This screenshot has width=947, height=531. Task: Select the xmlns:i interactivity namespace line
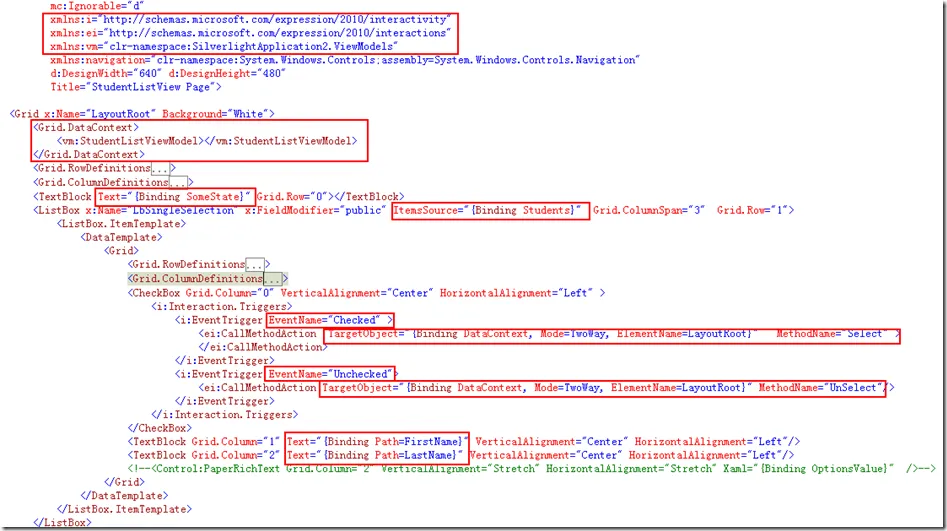click(x=250, y=19)
